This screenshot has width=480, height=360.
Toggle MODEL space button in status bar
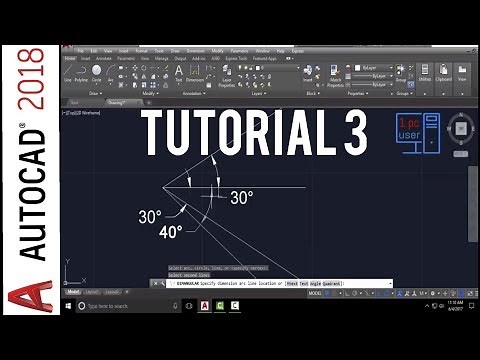315,293
